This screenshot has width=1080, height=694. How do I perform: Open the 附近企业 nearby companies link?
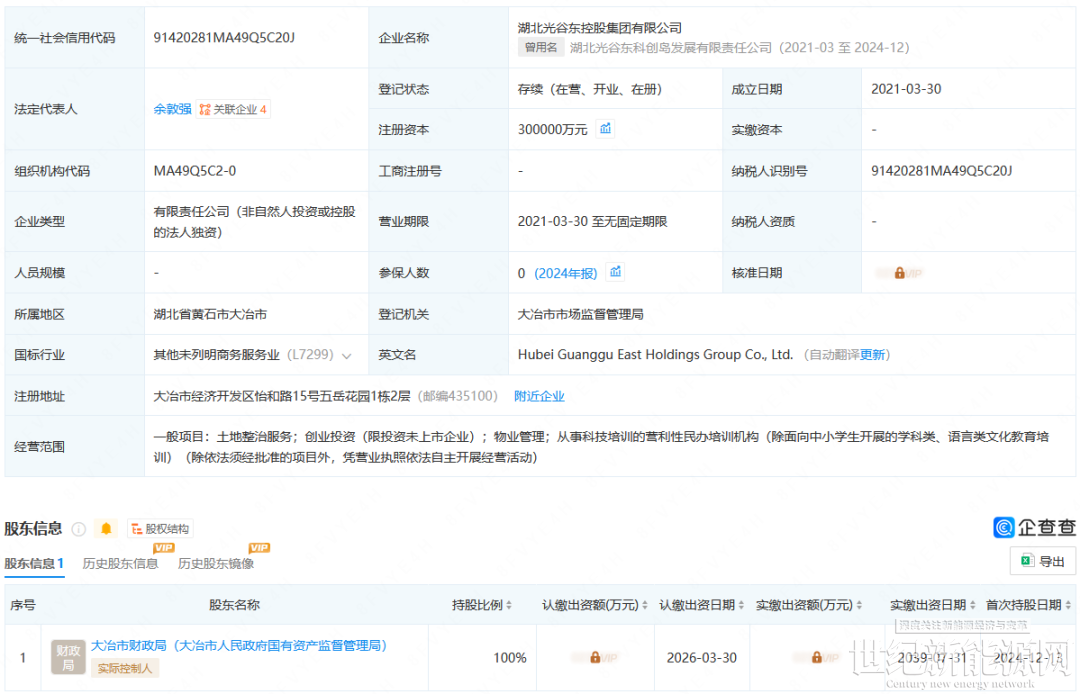539,396
